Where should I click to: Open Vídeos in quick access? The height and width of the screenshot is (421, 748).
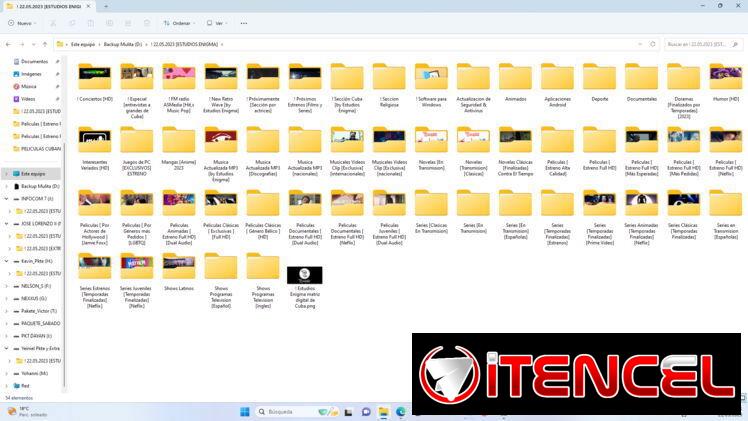click(28, 99)
